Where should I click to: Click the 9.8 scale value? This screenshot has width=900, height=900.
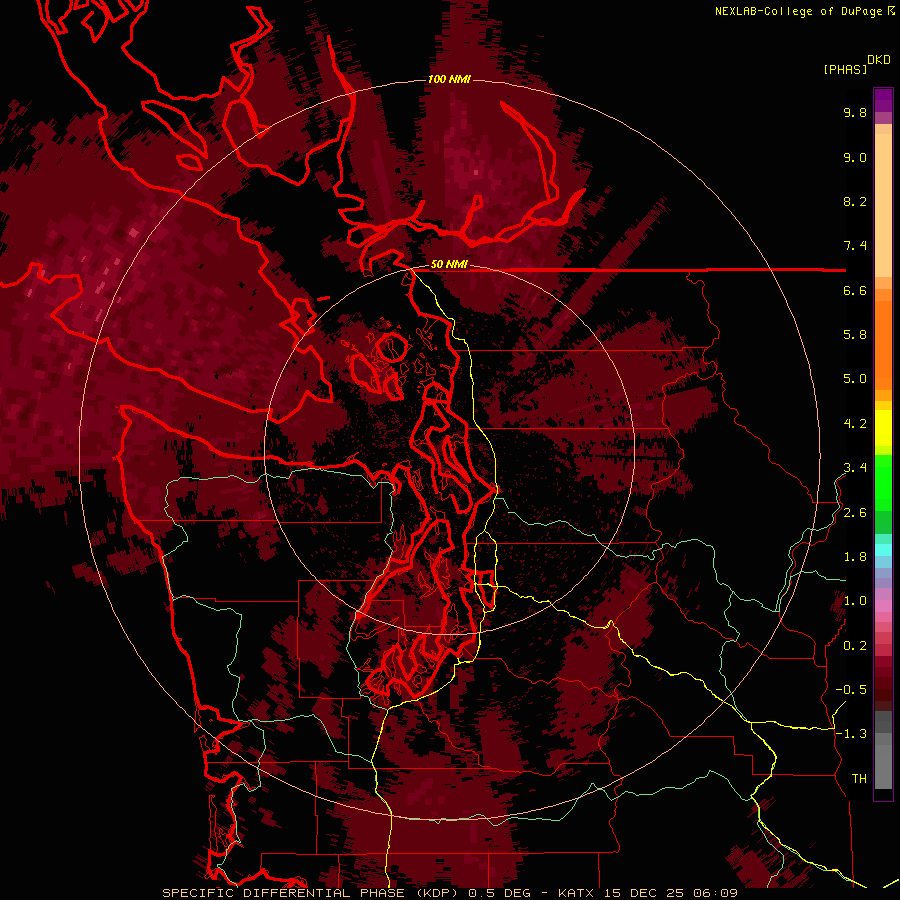(855, 112)
